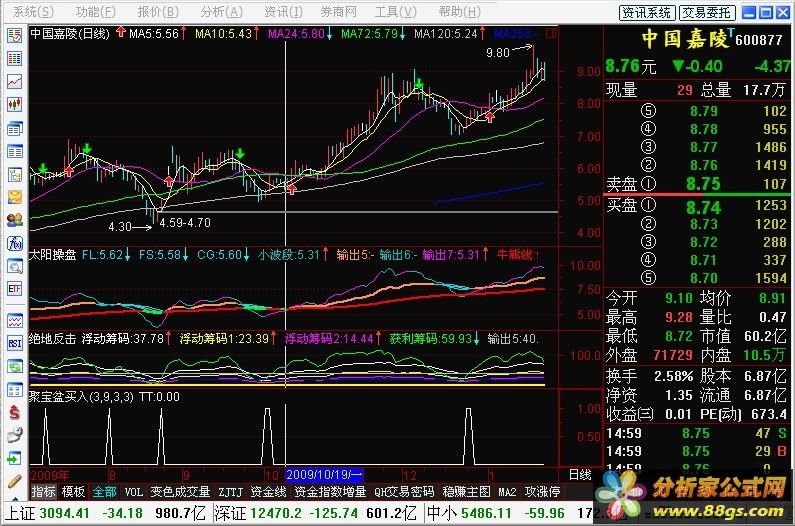The image size is (795, 526).
Task: Click the 交易委托 button
Action: tap(707, 13)
